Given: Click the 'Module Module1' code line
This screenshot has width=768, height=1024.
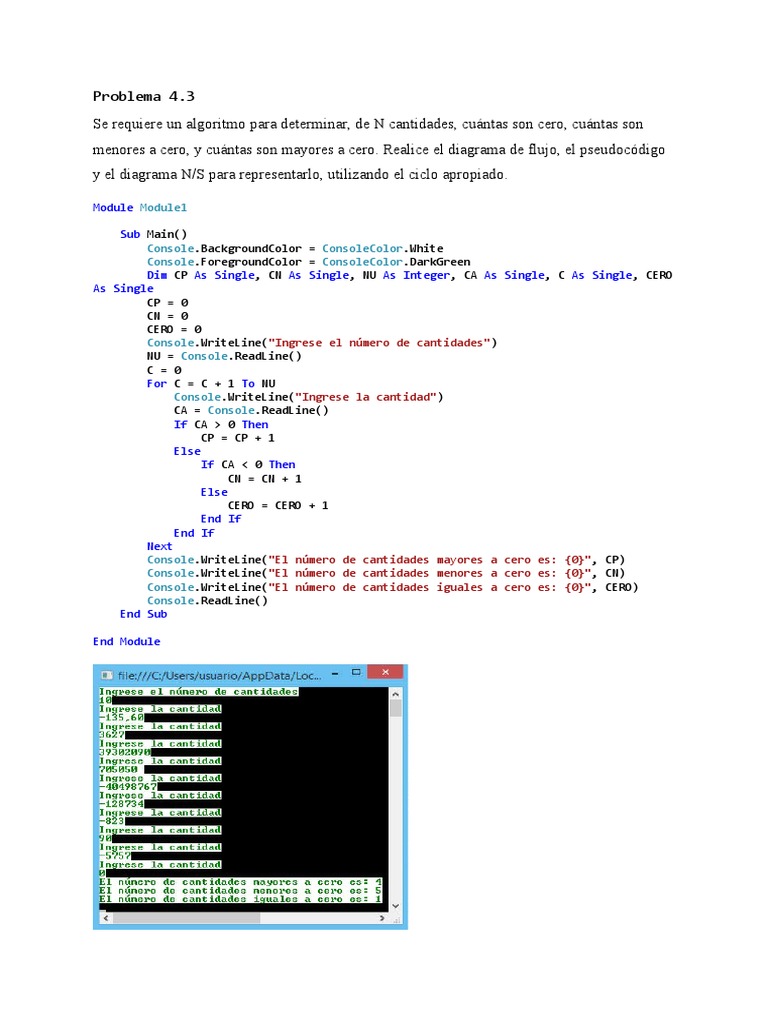Looking at the screenshot, I should pos(140,208).
